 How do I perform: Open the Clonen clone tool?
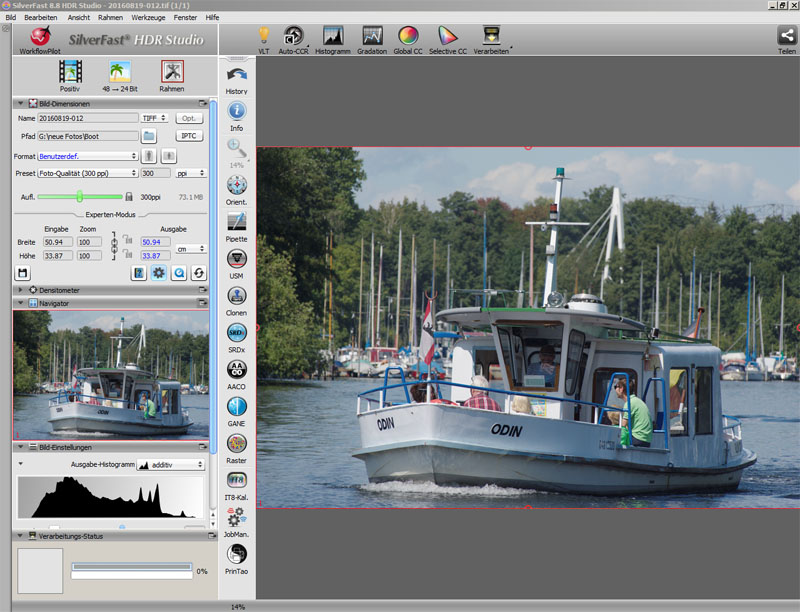pyautogui.click(x=237, y=295)
